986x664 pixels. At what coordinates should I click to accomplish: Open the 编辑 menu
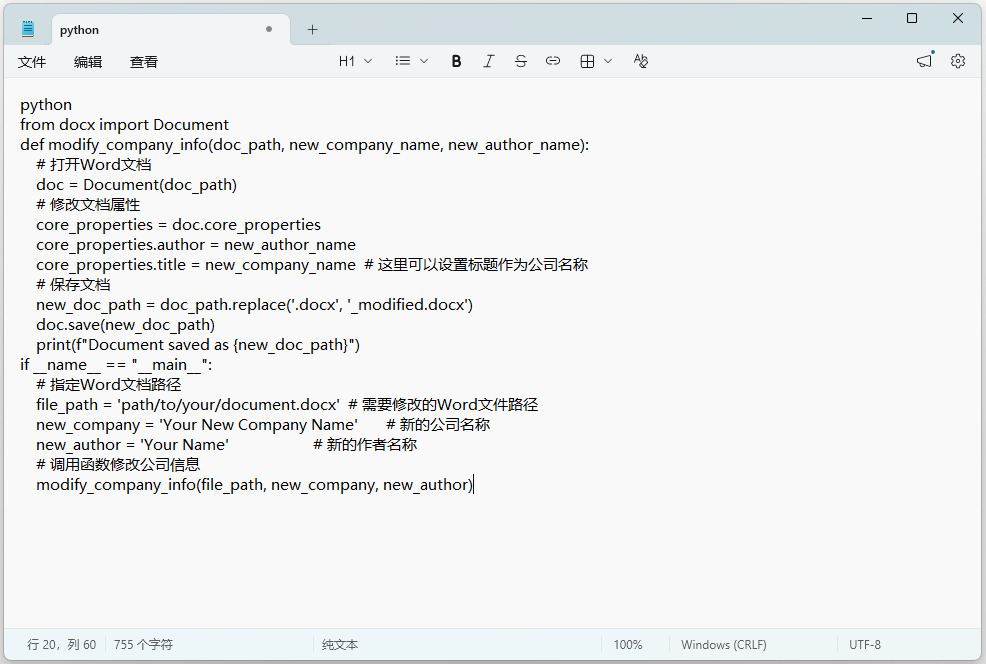click(x=87, y=62)
